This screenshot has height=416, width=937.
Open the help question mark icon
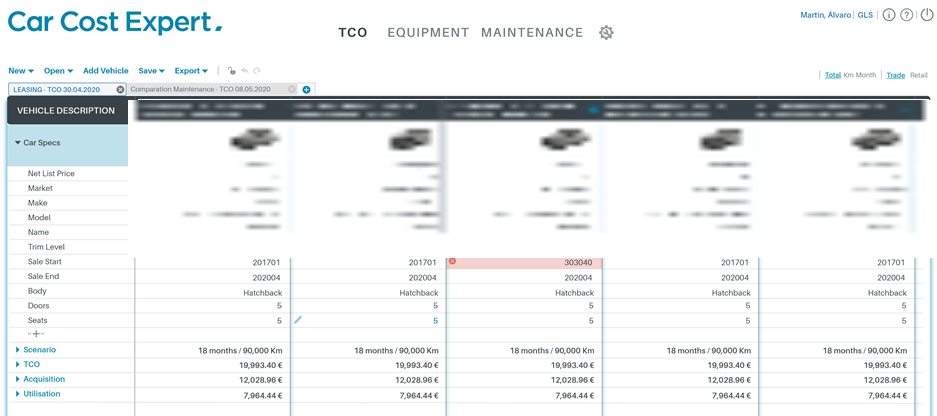907,16
